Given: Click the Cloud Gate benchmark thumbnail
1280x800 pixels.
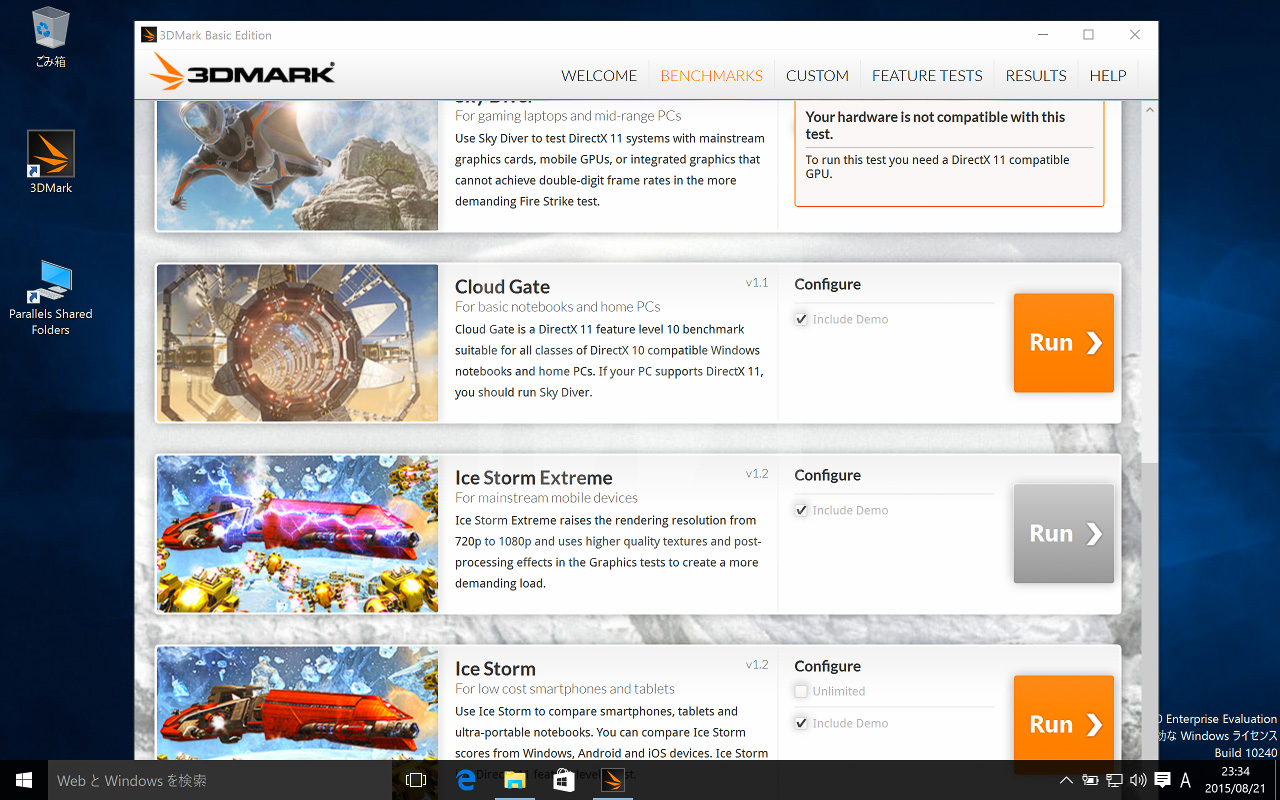Looking at the screenshot, I should coord(298,342).
